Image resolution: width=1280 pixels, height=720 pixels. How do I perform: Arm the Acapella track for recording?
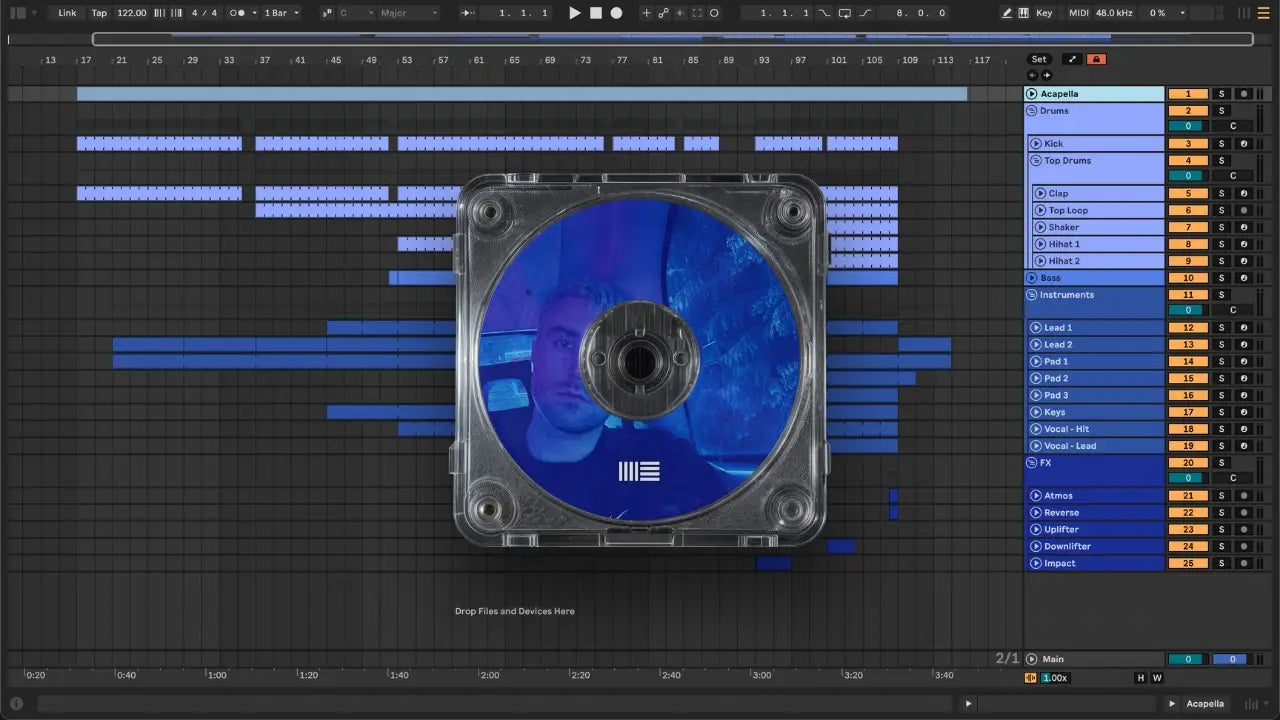click(1244, 94)
